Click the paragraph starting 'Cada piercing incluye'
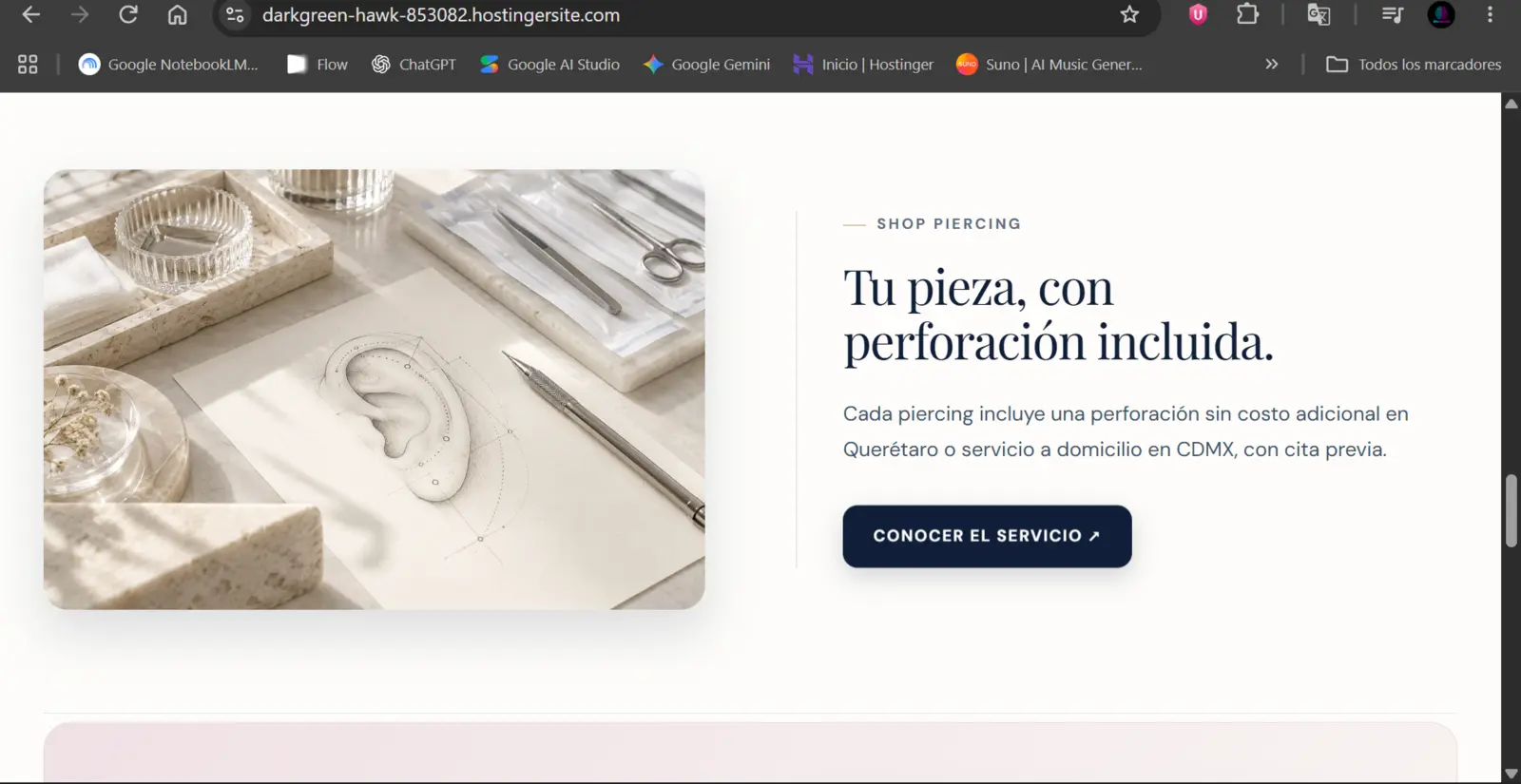Screen dimensions: 1521x784 1126,431
